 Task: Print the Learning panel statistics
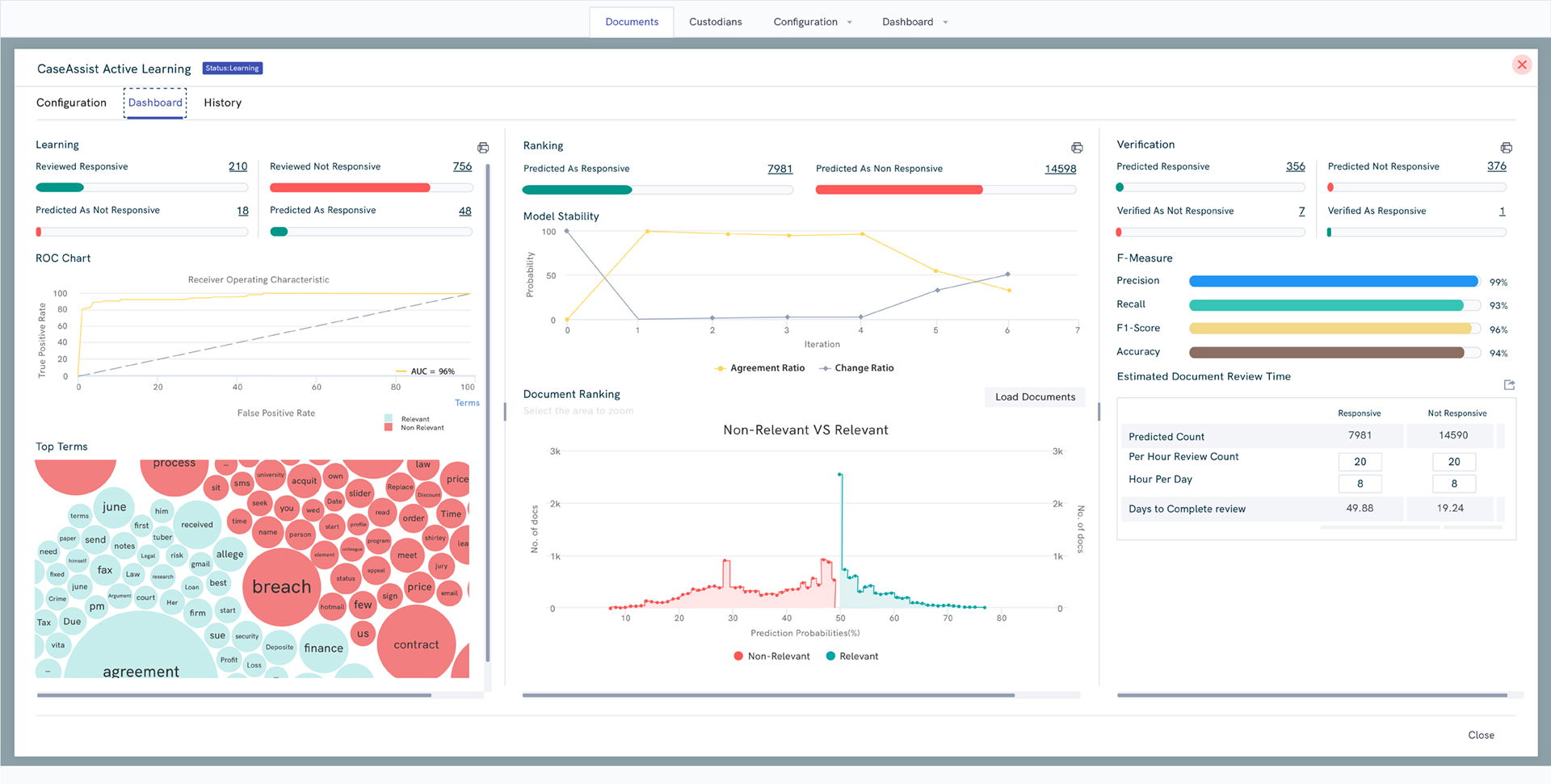(483, 148)
